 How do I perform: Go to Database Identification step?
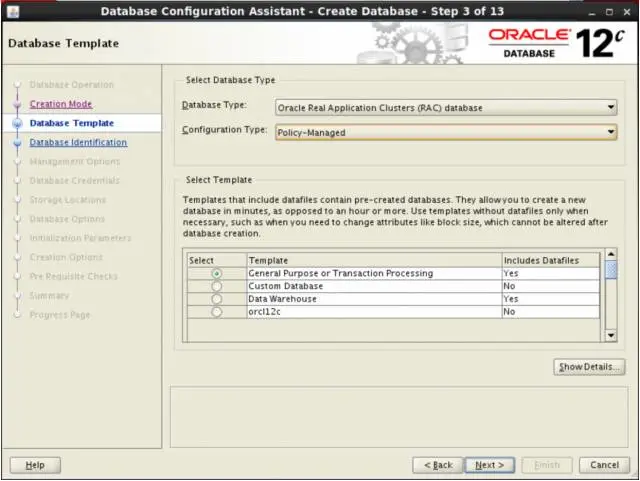pos(78,143)
